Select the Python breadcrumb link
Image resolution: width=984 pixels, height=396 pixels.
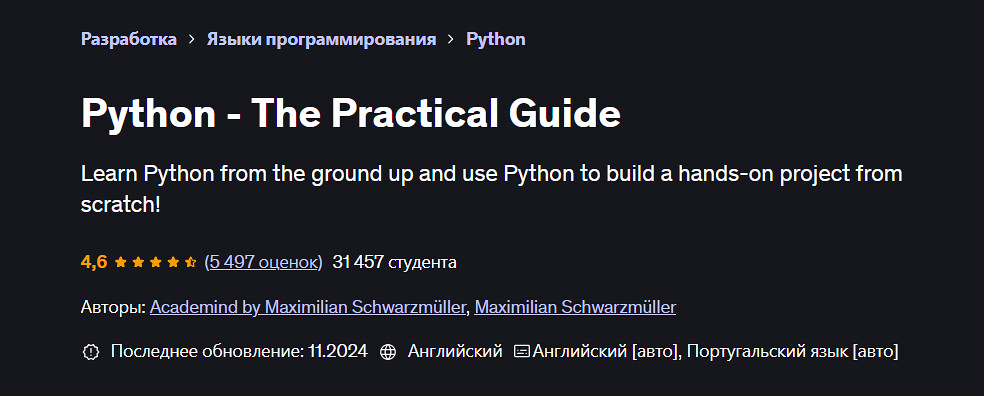point(496,40)
